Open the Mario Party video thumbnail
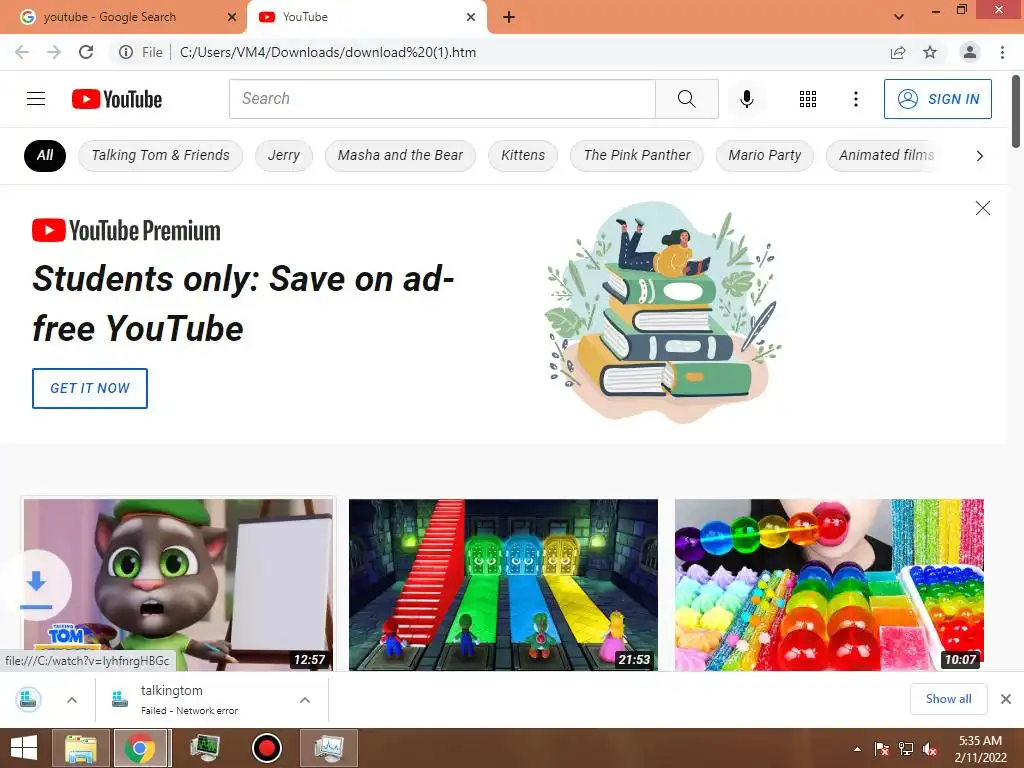The image size is (1024, 768). pyautogui.click(x=504, y=584)
